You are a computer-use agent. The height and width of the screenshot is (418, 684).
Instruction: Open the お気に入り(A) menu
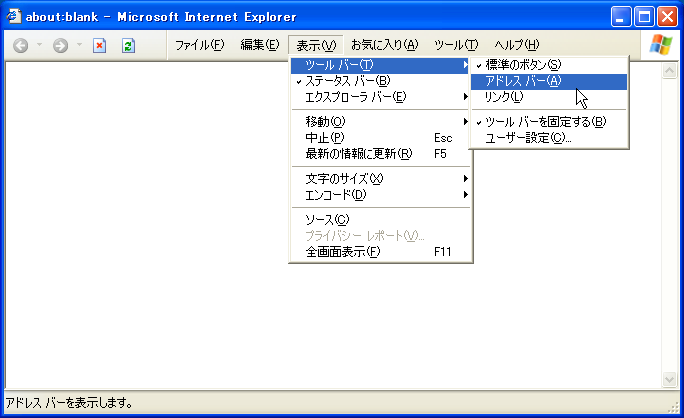pos(385,45)
